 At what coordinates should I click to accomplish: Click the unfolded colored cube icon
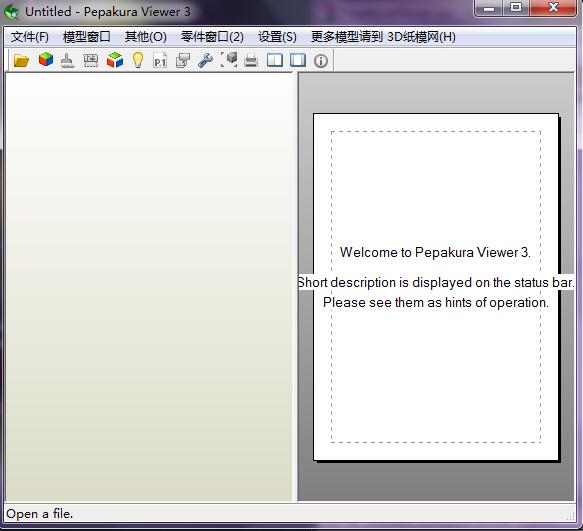tap(115, 60)
